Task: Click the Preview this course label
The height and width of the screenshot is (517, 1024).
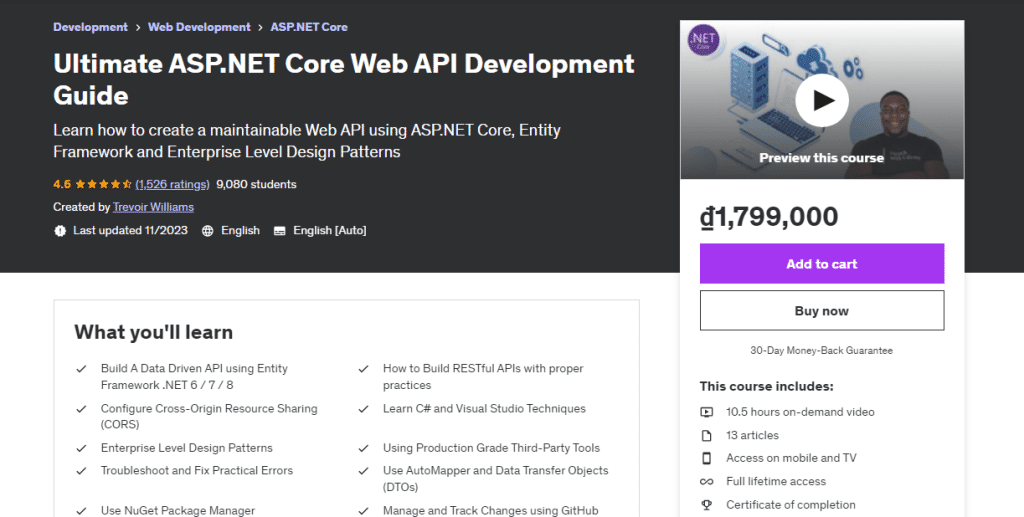Action: point(822,158)
